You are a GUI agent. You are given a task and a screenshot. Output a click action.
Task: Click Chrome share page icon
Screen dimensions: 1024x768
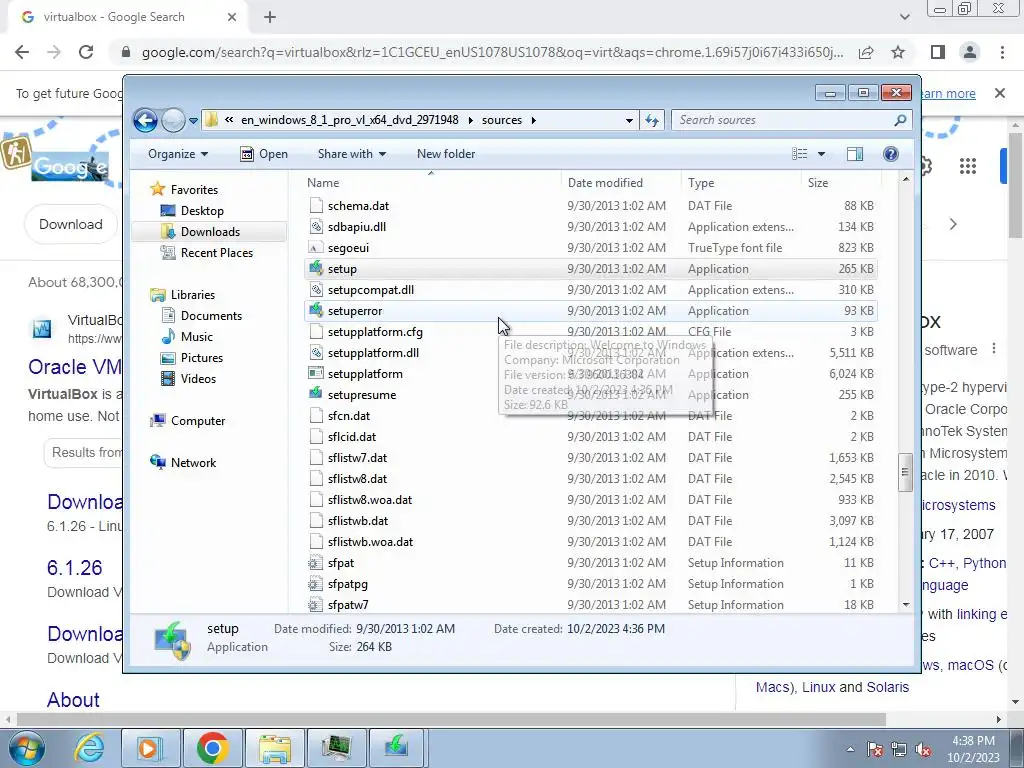tap(866, 52)
